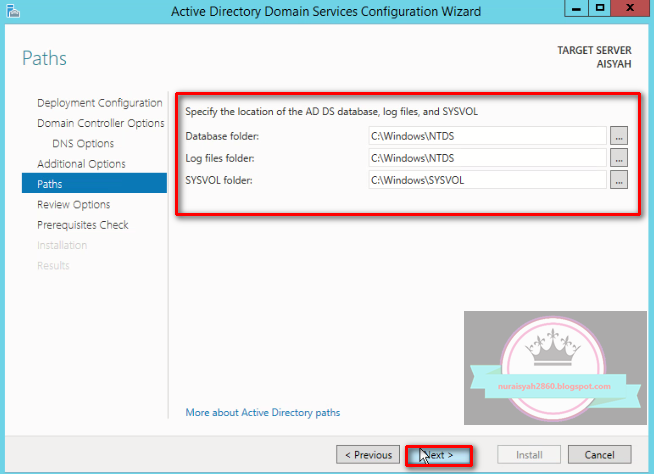
Task: Go to Deployment Configuration step
Action: point(100,103)
